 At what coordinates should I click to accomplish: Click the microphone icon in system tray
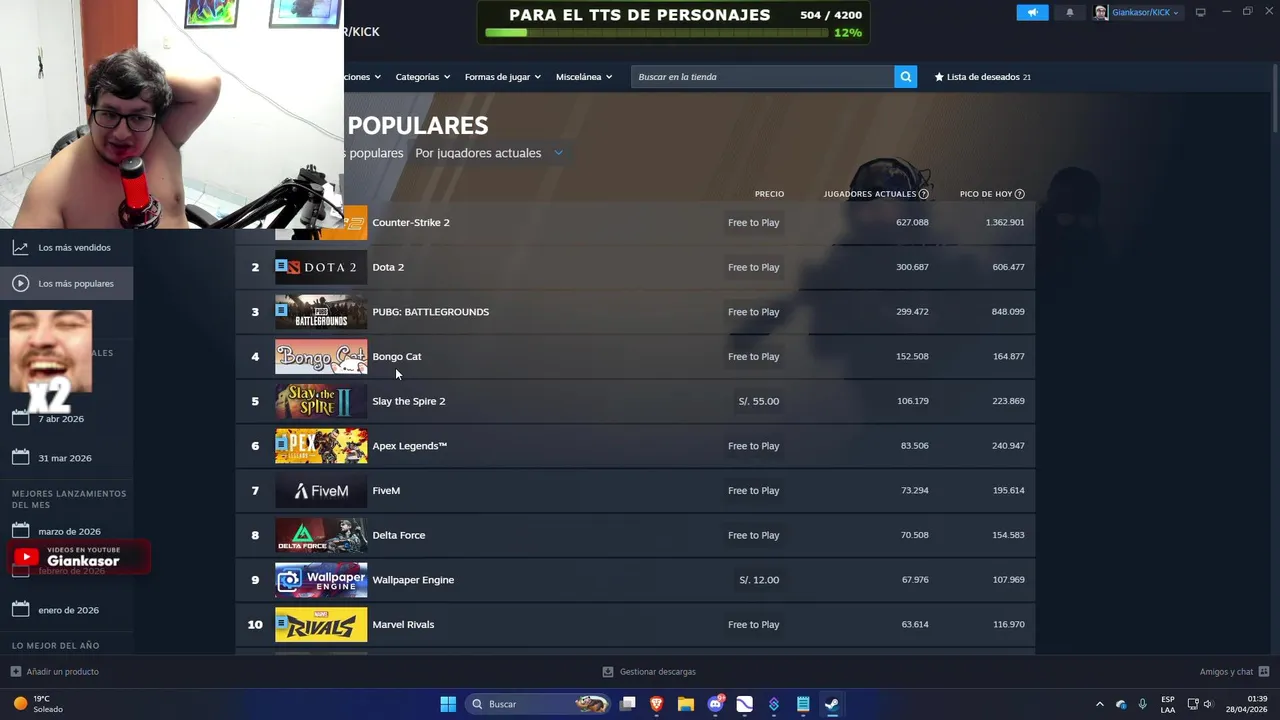pyautogui.click(x=1142, y=704)
